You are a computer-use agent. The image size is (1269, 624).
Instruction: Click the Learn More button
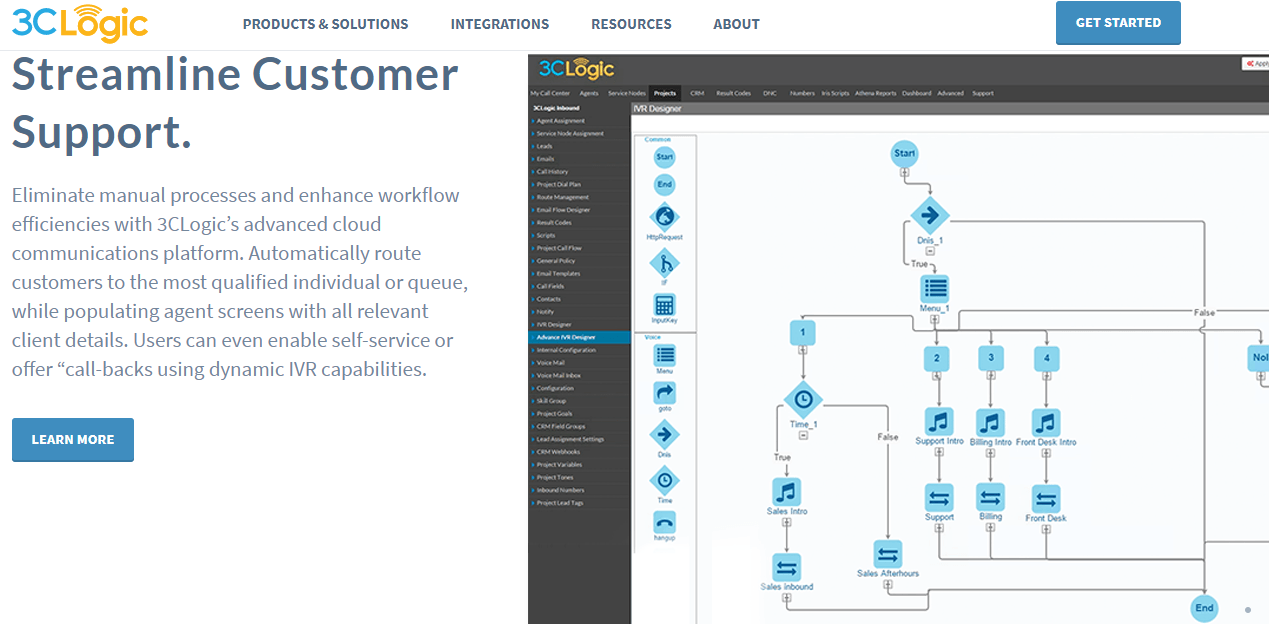[x=73, y=439]
